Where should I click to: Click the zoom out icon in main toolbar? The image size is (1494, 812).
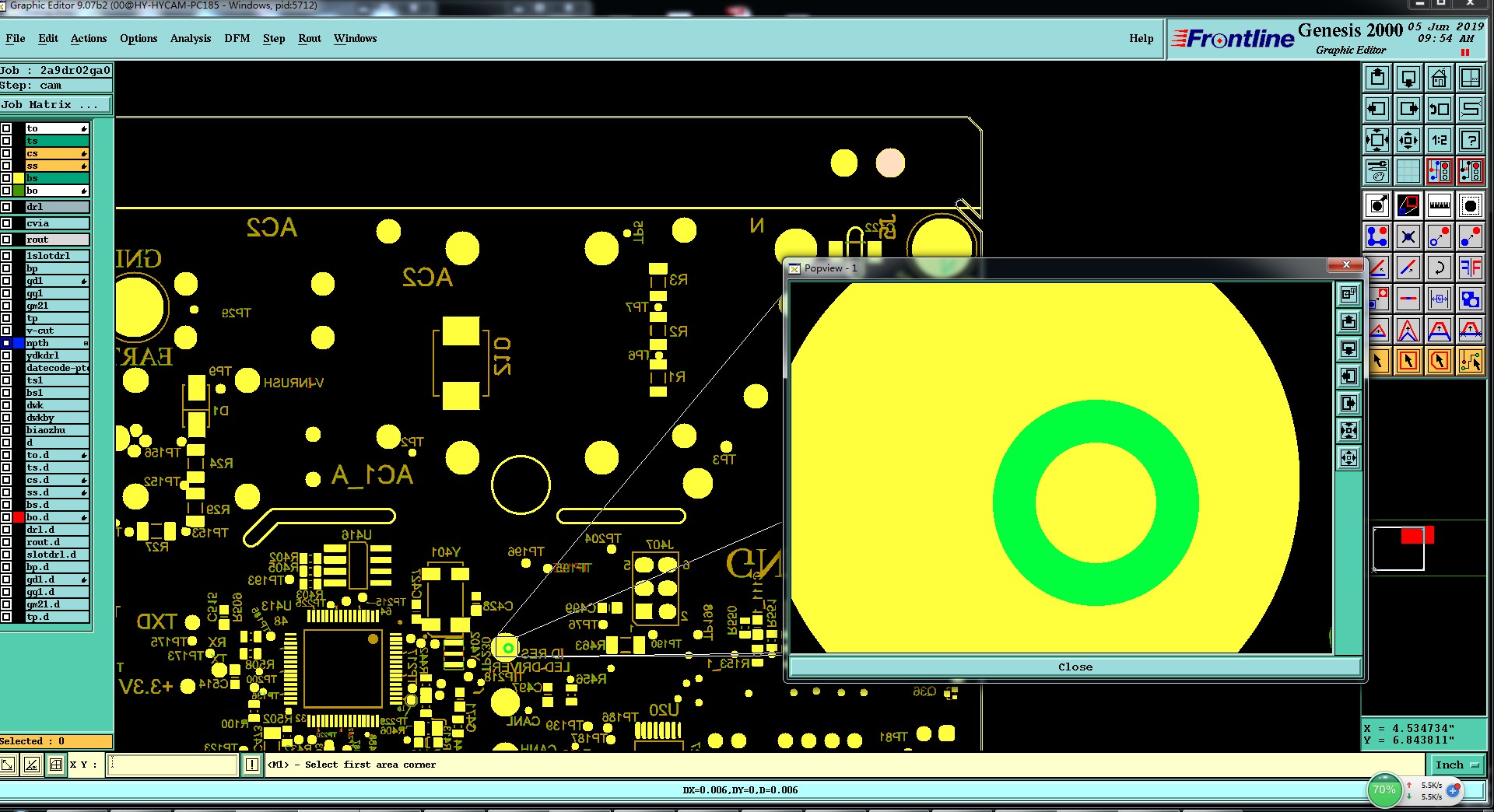1408,140
